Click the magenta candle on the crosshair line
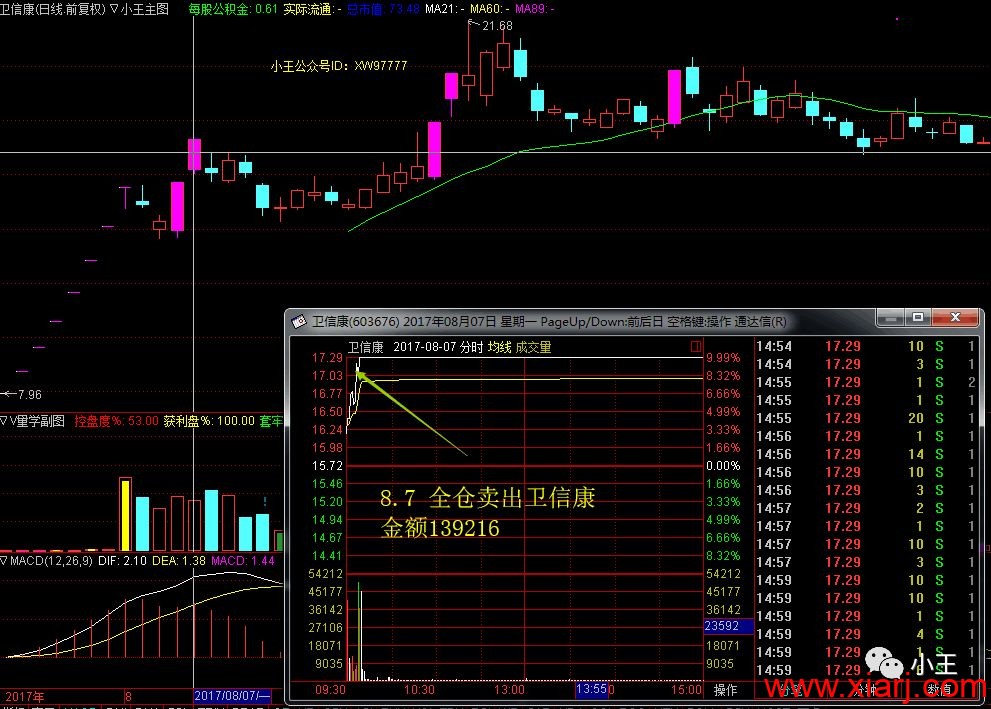 [195, 154]
